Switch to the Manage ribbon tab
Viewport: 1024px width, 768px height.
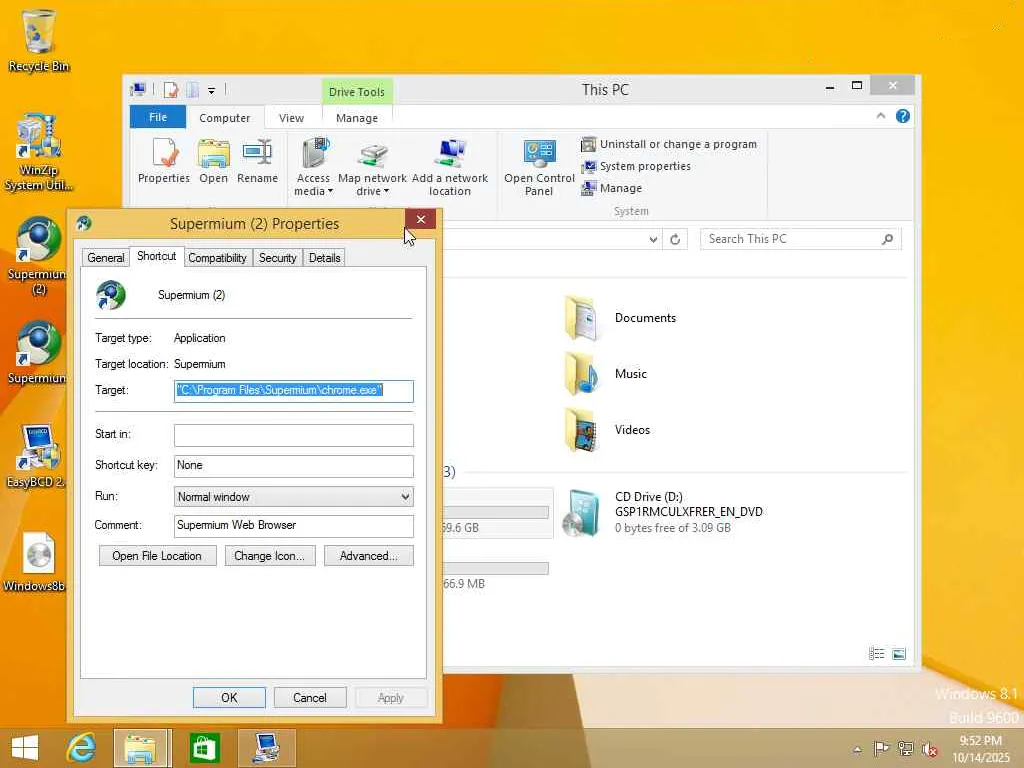(357, 118)
